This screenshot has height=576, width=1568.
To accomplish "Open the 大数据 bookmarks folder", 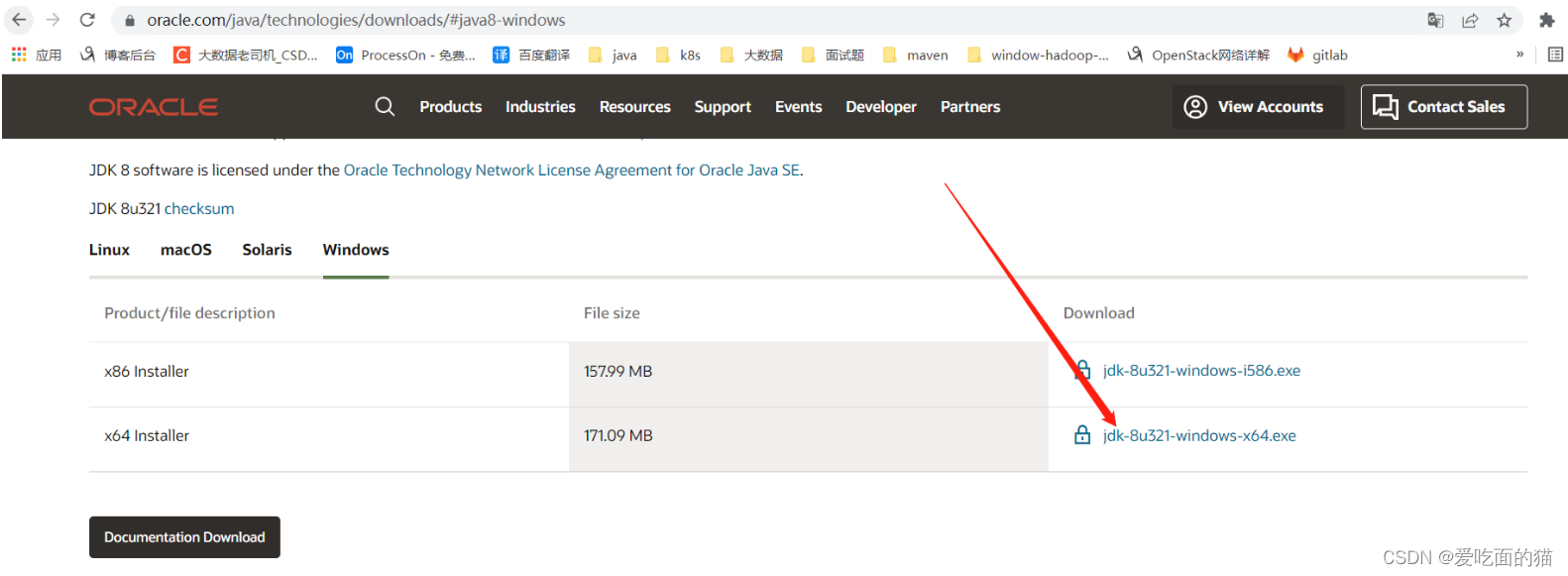I will (x=751, y=55).
